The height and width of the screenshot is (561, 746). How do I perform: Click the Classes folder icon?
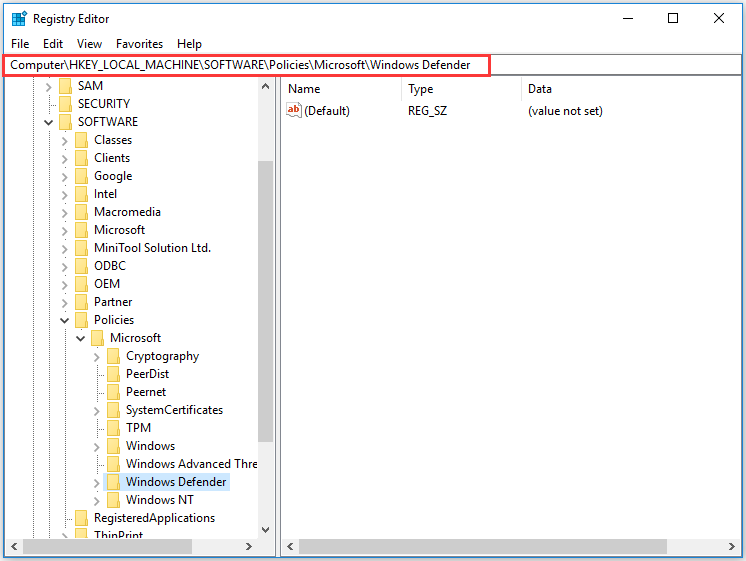tap(81, 140)
